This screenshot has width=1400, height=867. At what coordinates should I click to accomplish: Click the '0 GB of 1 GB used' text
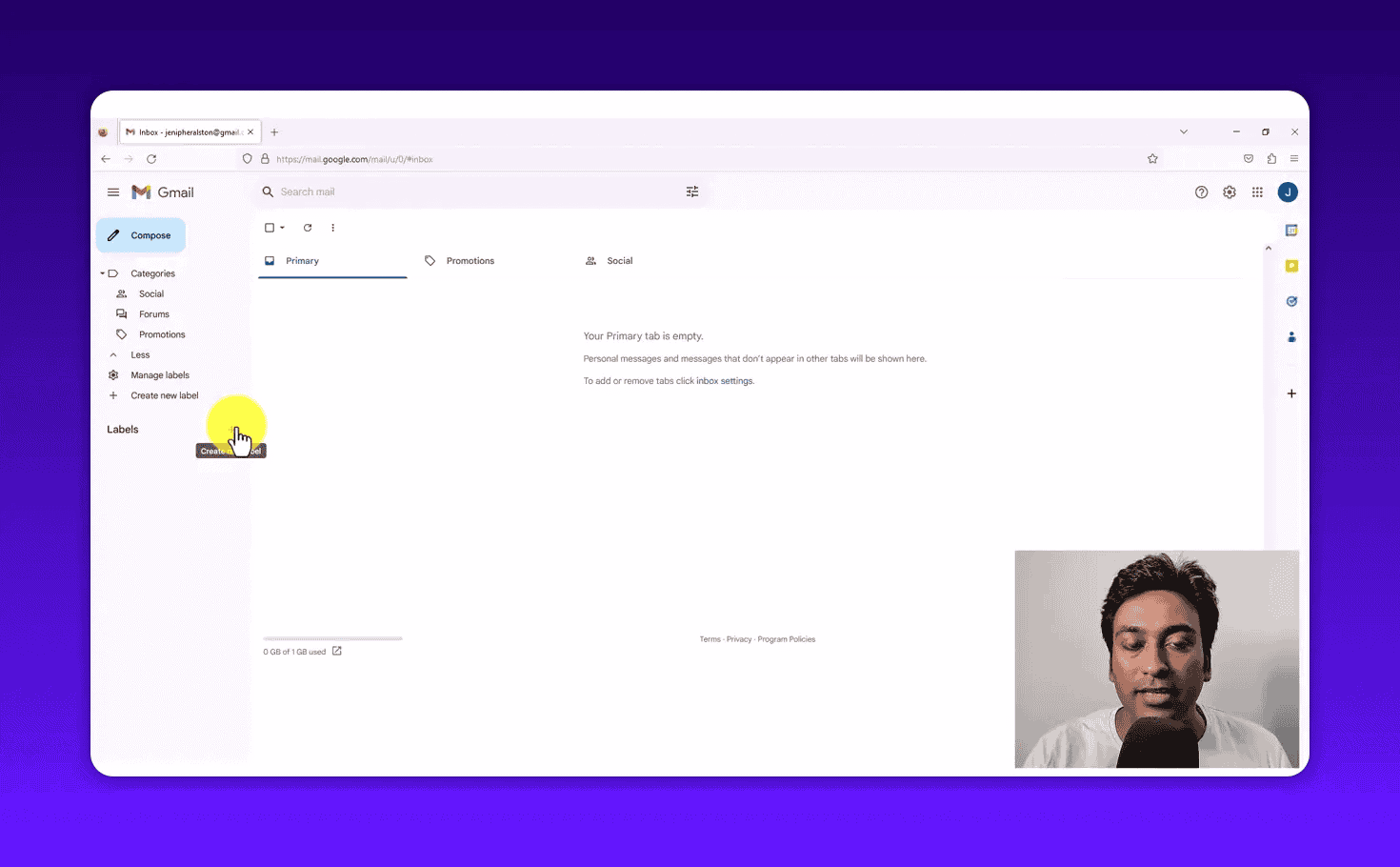click(x=294, y=652)
